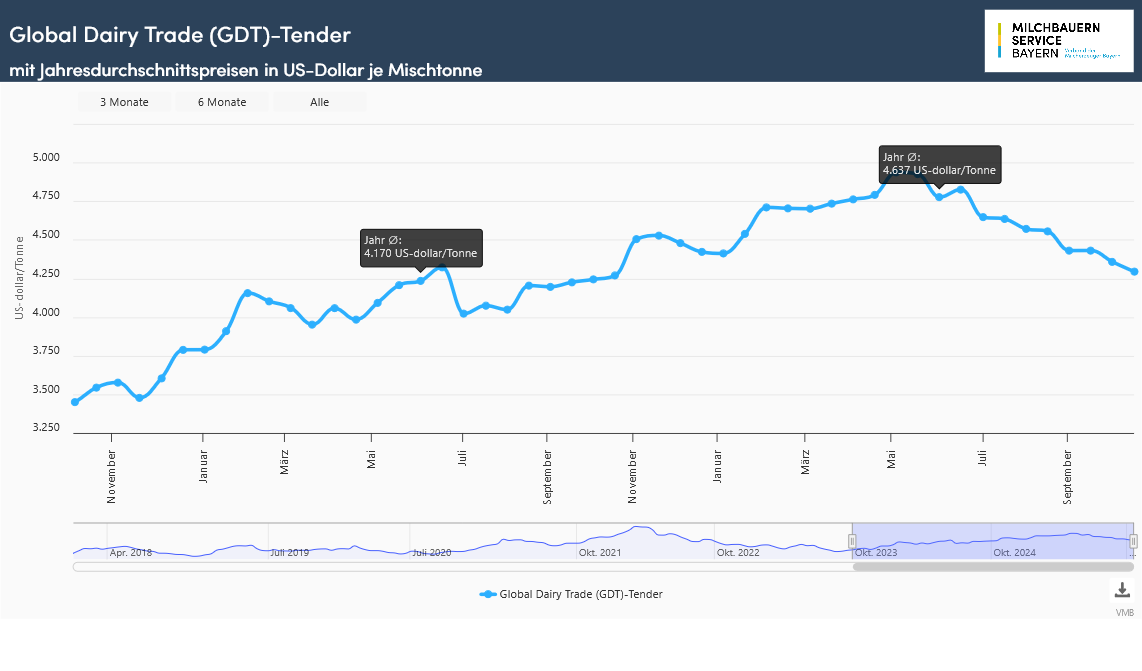This screenshot has height=671, width=1142.
Task: Click the horizontal scrollbar thumb below navigator
Action: coord(992,567)
